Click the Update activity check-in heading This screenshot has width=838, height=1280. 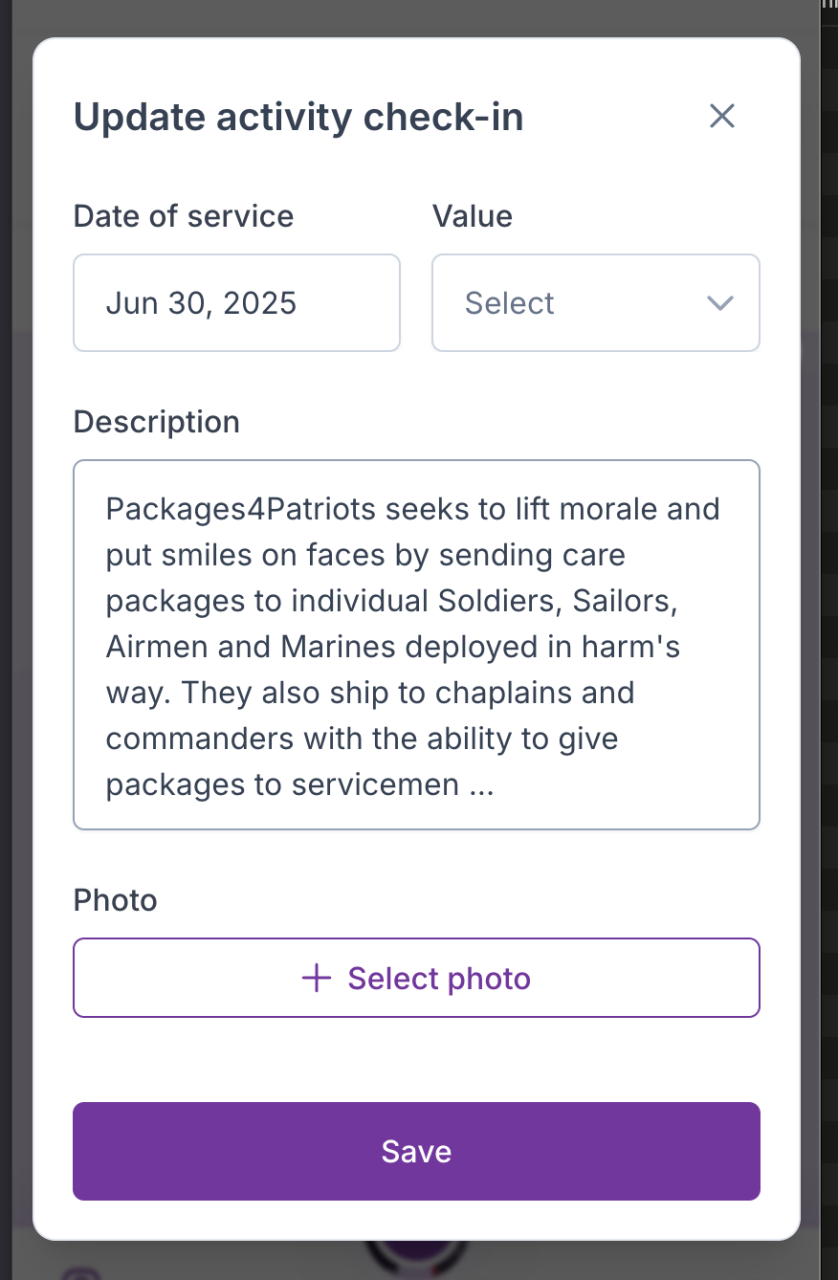pos(298,117)
